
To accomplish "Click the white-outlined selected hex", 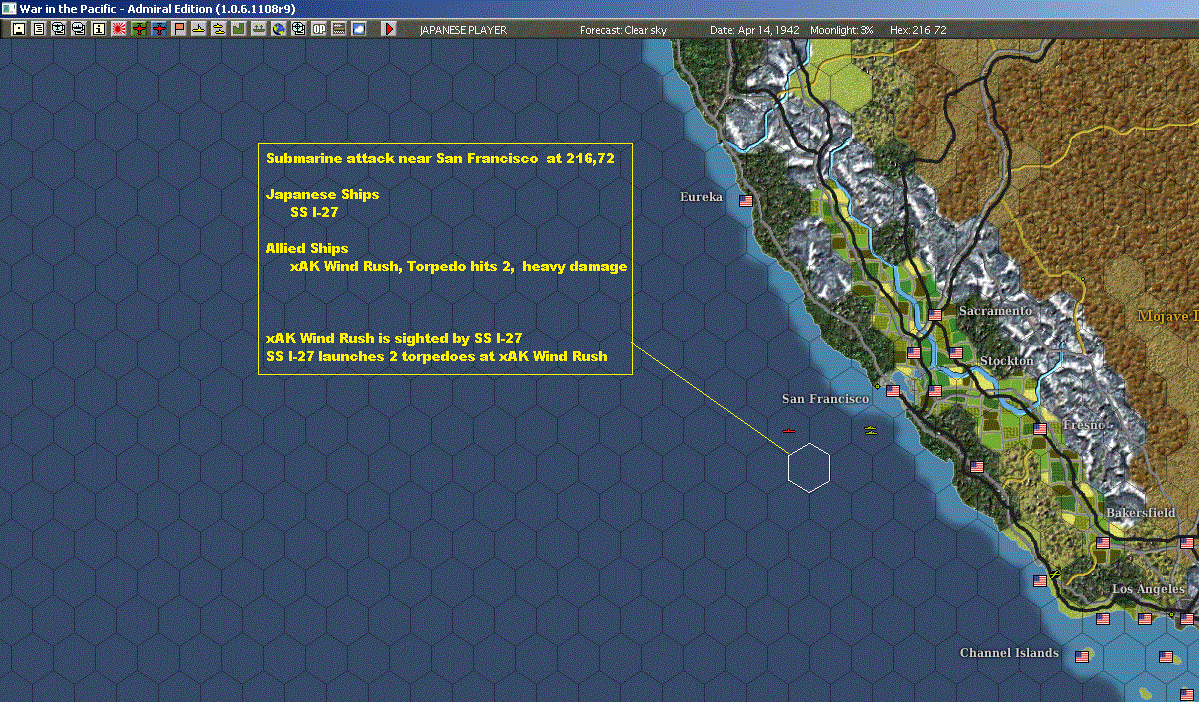I will 809,467.
